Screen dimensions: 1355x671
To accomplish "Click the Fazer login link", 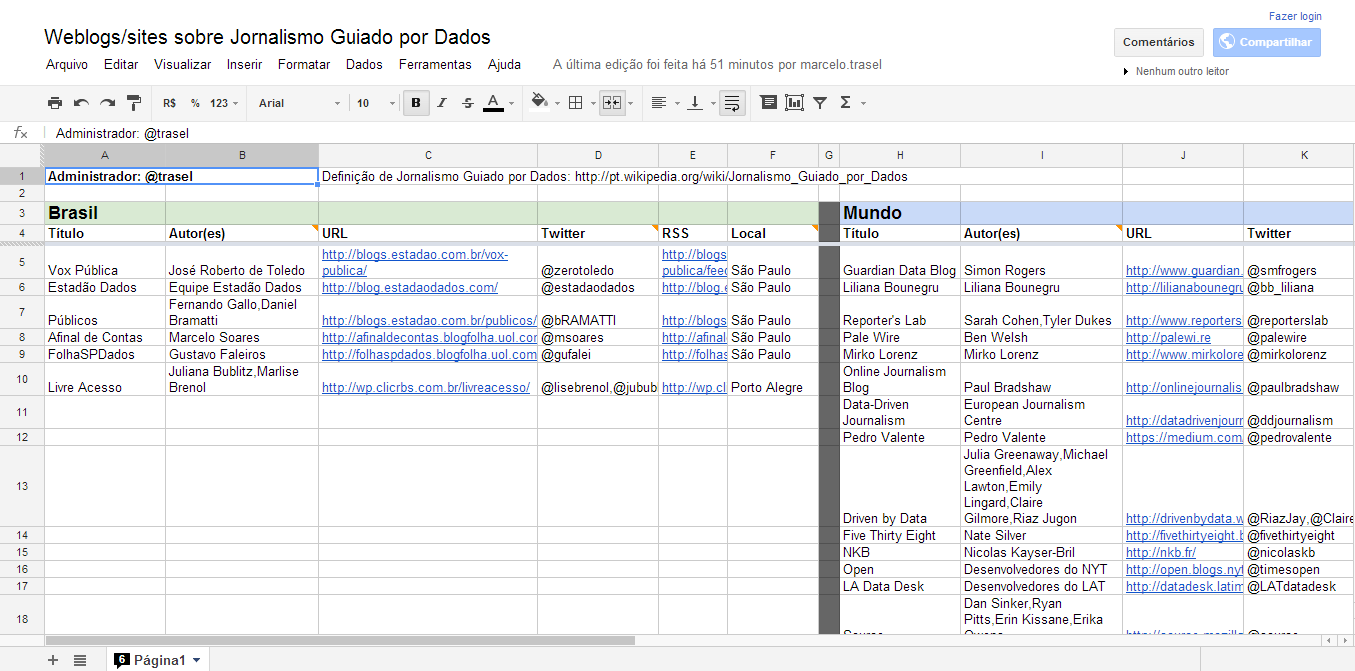I will point(1295,16).
